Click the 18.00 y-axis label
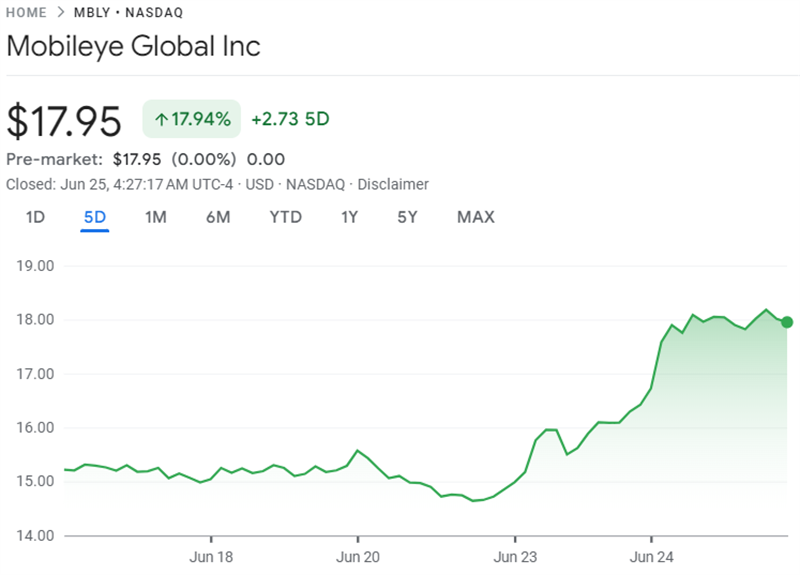Image resolution: width=800 pixels, height=575 pixels. coord(35,319)
